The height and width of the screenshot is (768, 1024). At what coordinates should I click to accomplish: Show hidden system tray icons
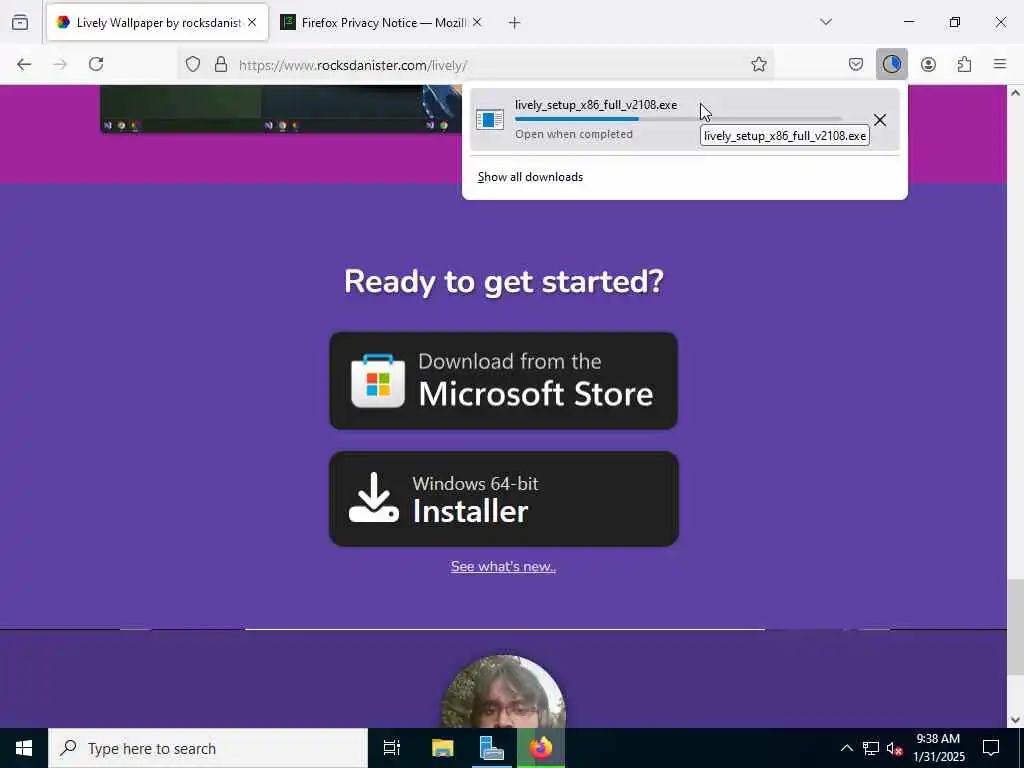coord(846,748)
